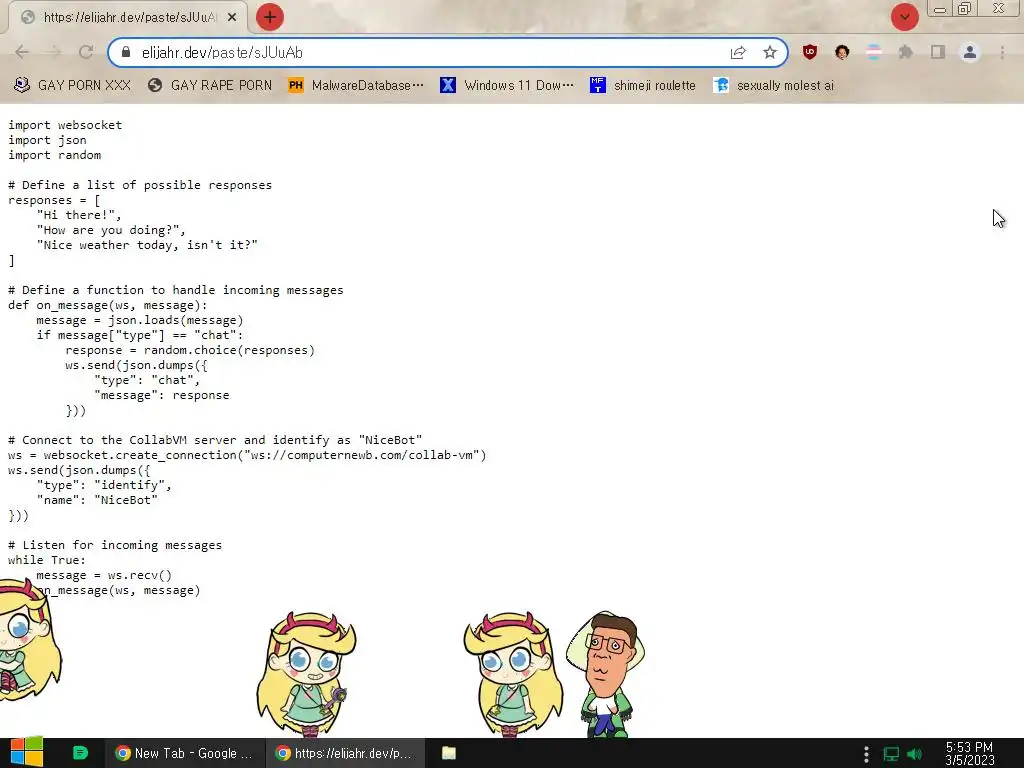Open the striped flag extension icon
This screenshot has height=768, width=1024.
[x=873, y=52]
